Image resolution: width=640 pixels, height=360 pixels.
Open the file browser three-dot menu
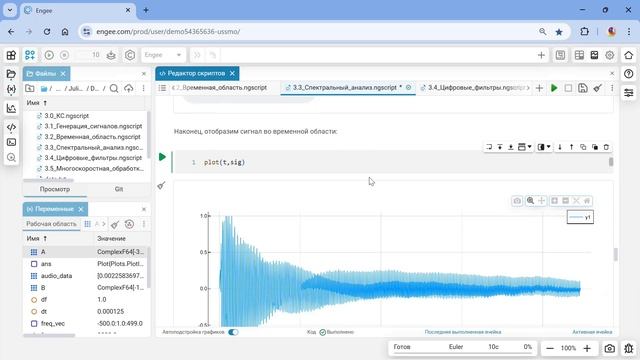pos(143,89)
